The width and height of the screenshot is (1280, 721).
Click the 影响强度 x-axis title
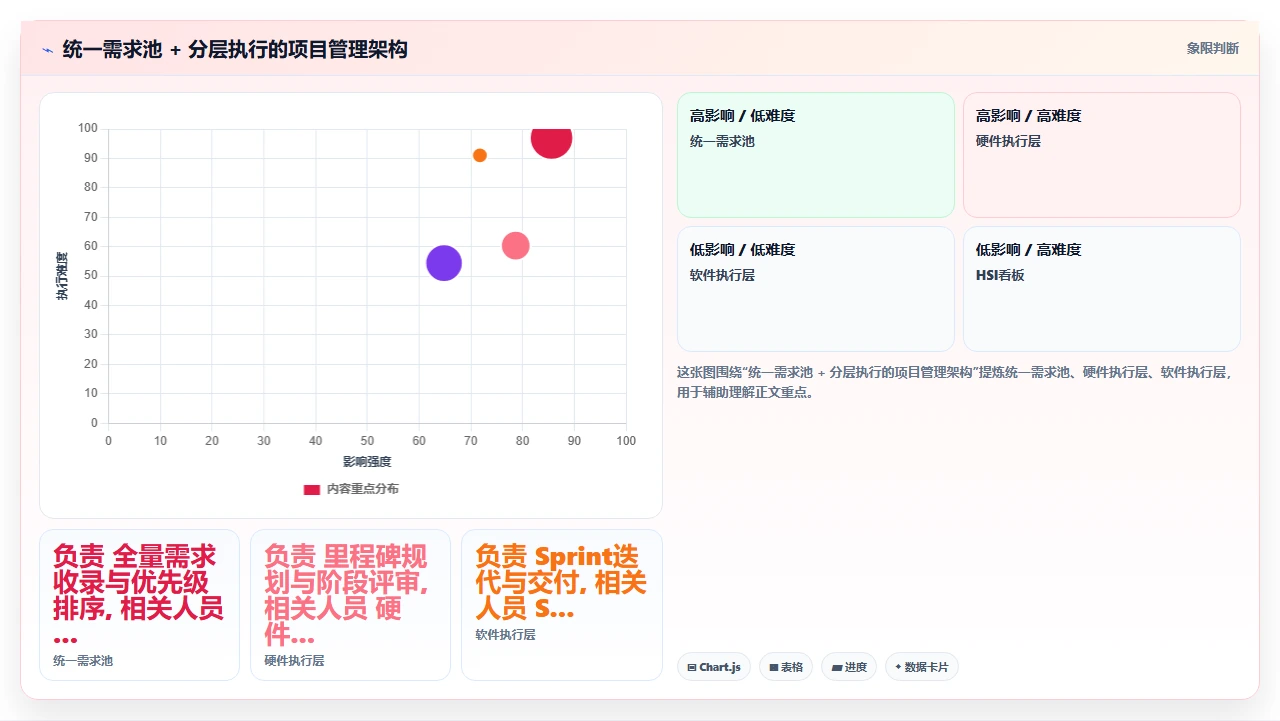(x=367, y=462)
